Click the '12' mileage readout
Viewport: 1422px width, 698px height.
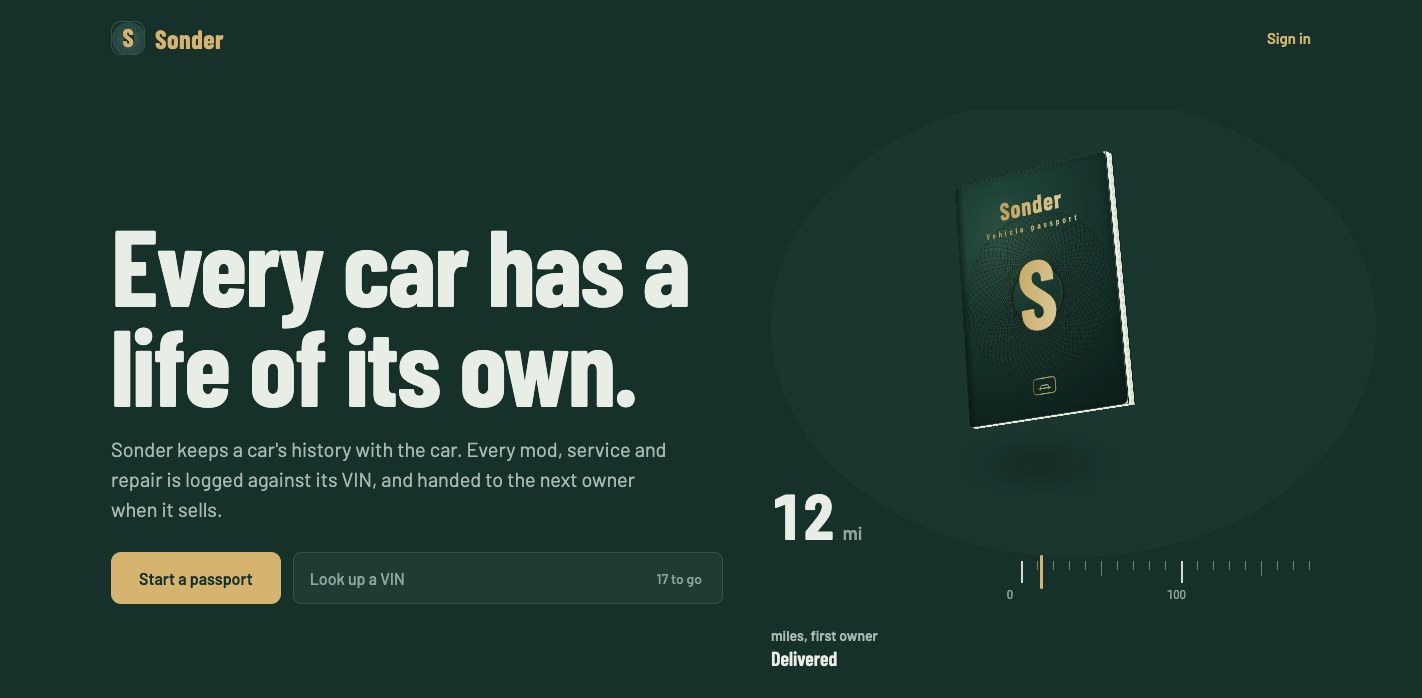802,518
